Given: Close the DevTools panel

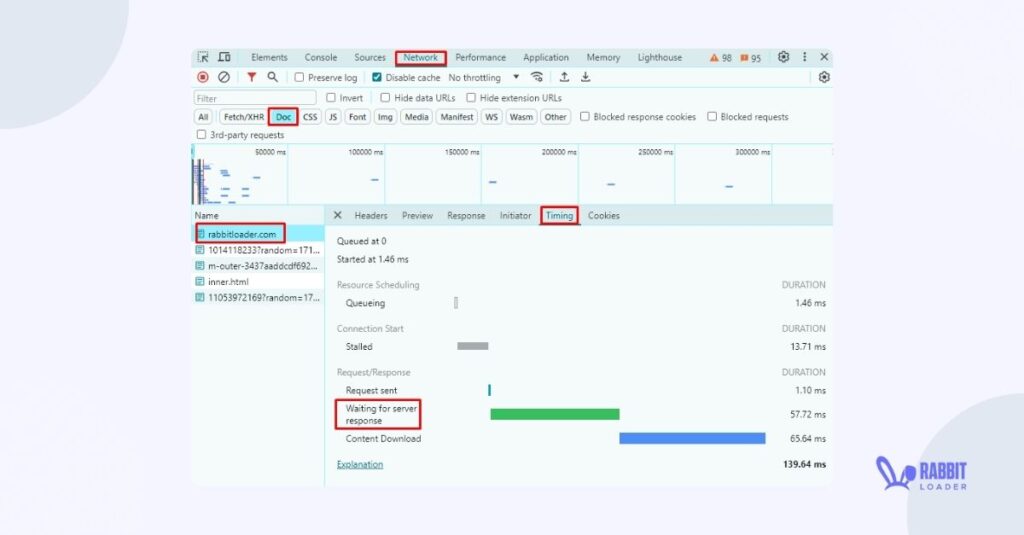Looking at the screenshot, I should coord(824,57).
